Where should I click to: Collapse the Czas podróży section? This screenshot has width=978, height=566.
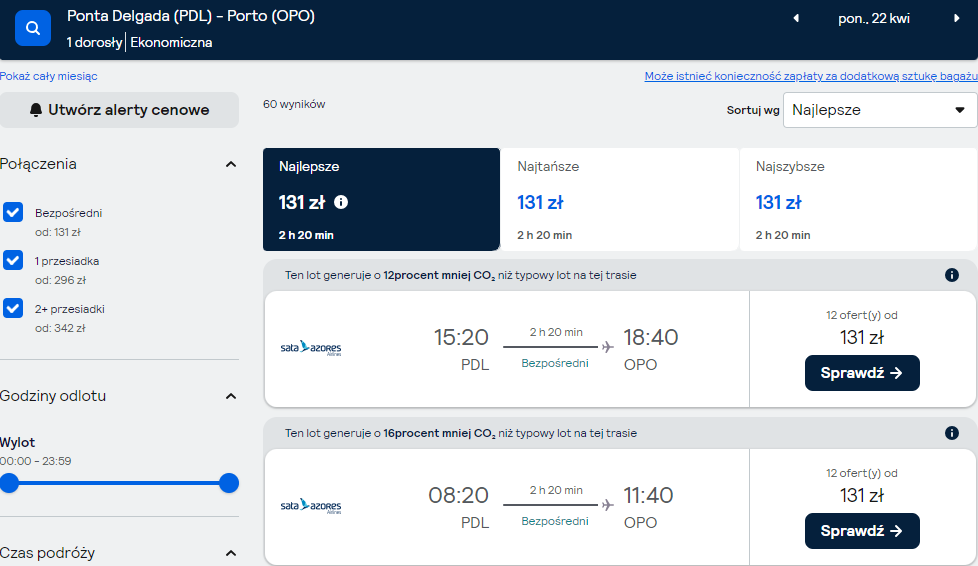point(231,554)
